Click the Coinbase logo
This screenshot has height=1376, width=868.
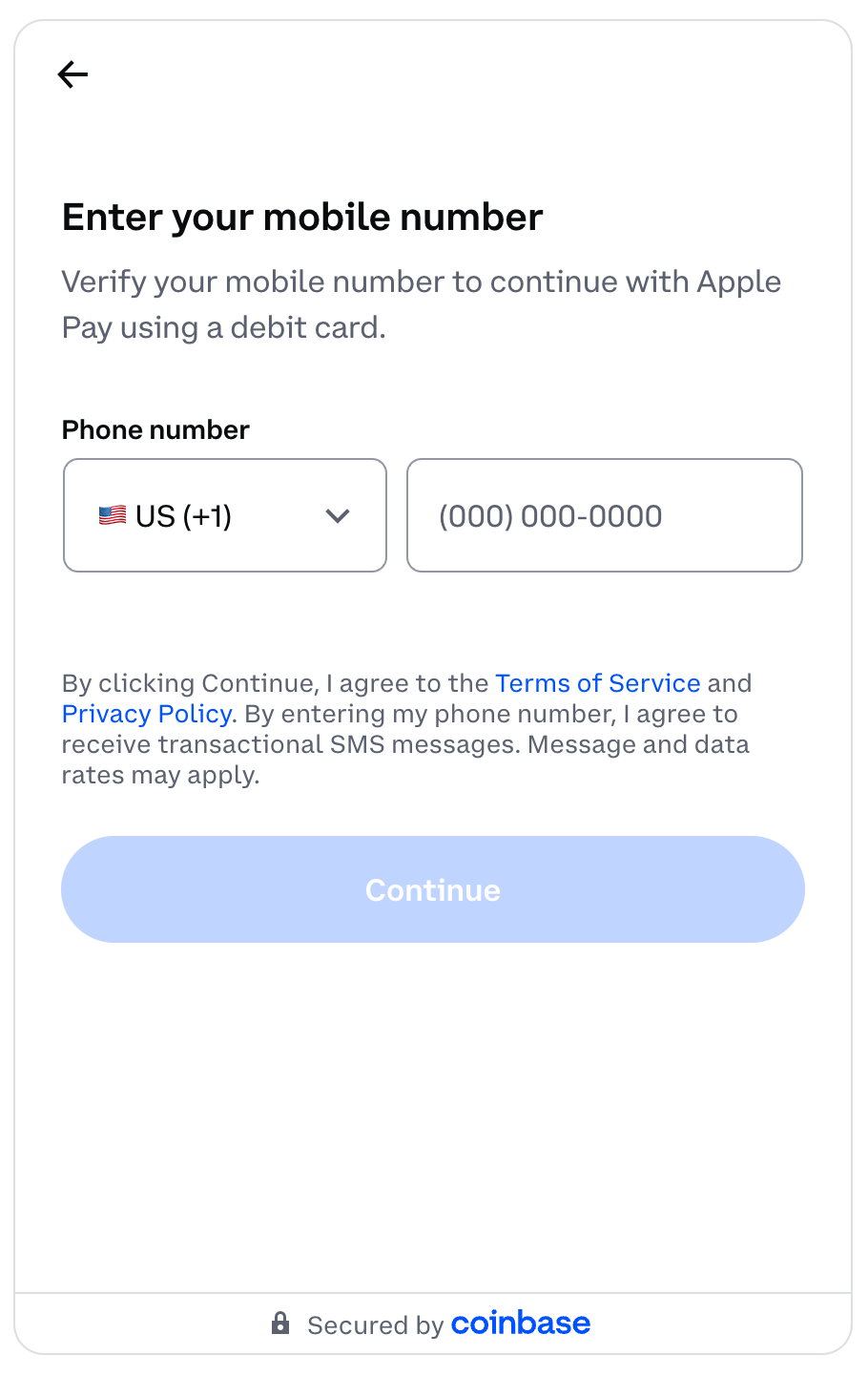(x=521, y=1324)
